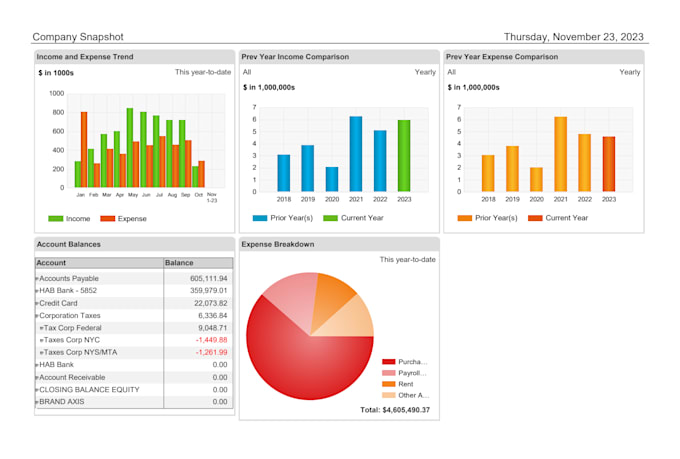Select the 2021 bar in Prev Year Expense Comparison
The width and height of the screenshot is (680, 459).
[560, 154]
